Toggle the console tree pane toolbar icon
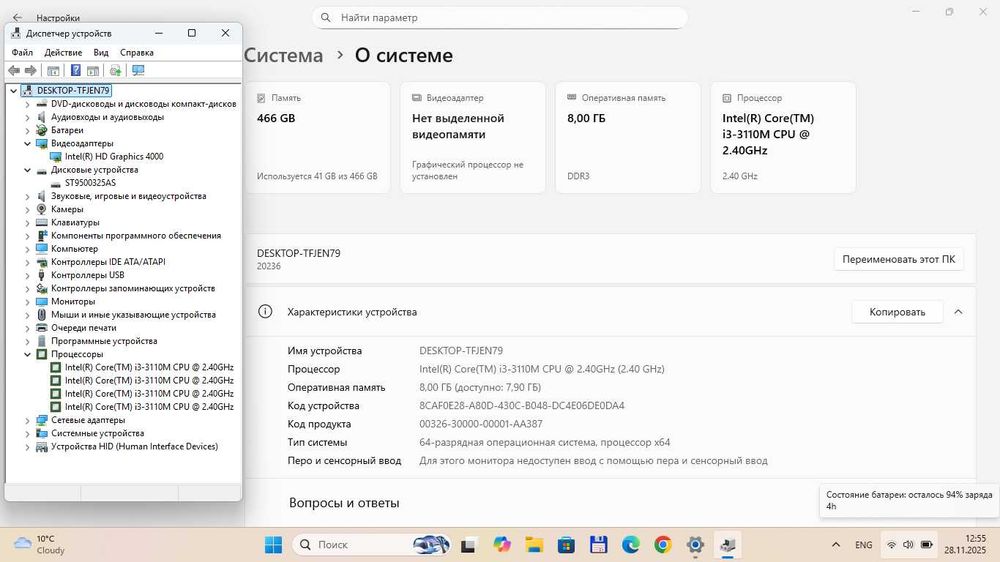The image size is (1000, 562). click(54, 71)
